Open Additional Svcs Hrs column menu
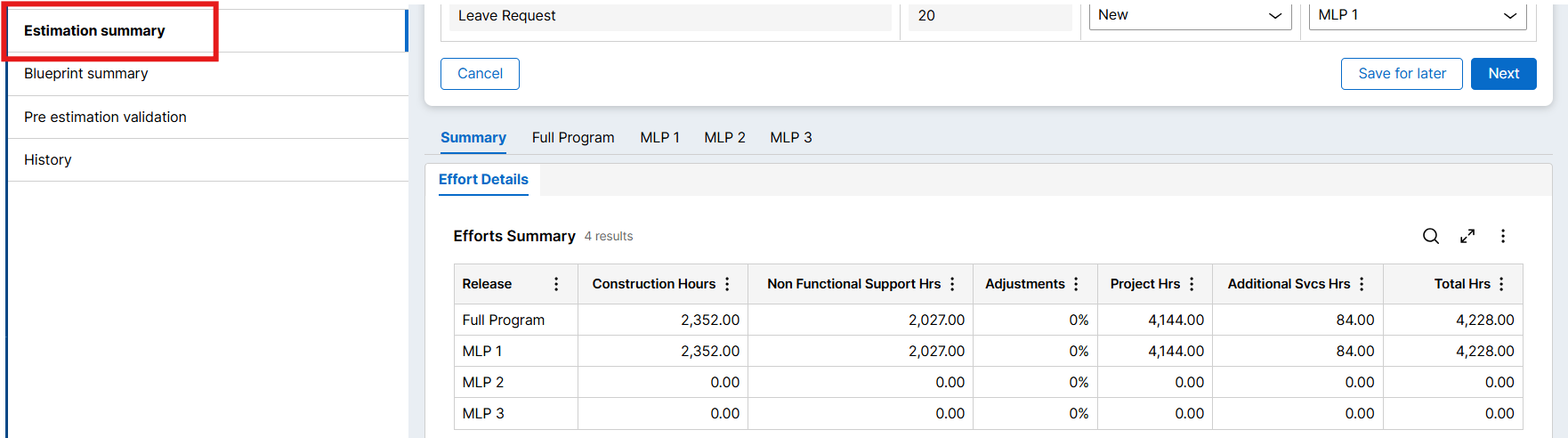Image resolution: width=1568 pixels, height=438 pixels. pos(1362,284)
